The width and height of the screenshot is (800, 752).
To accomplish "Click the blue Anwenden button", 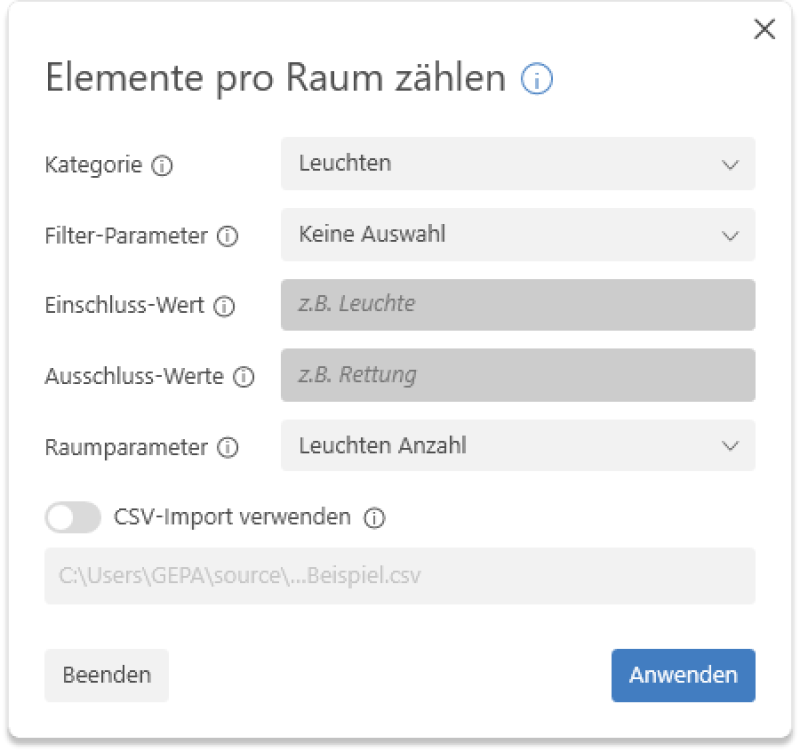I will (683, 675).
